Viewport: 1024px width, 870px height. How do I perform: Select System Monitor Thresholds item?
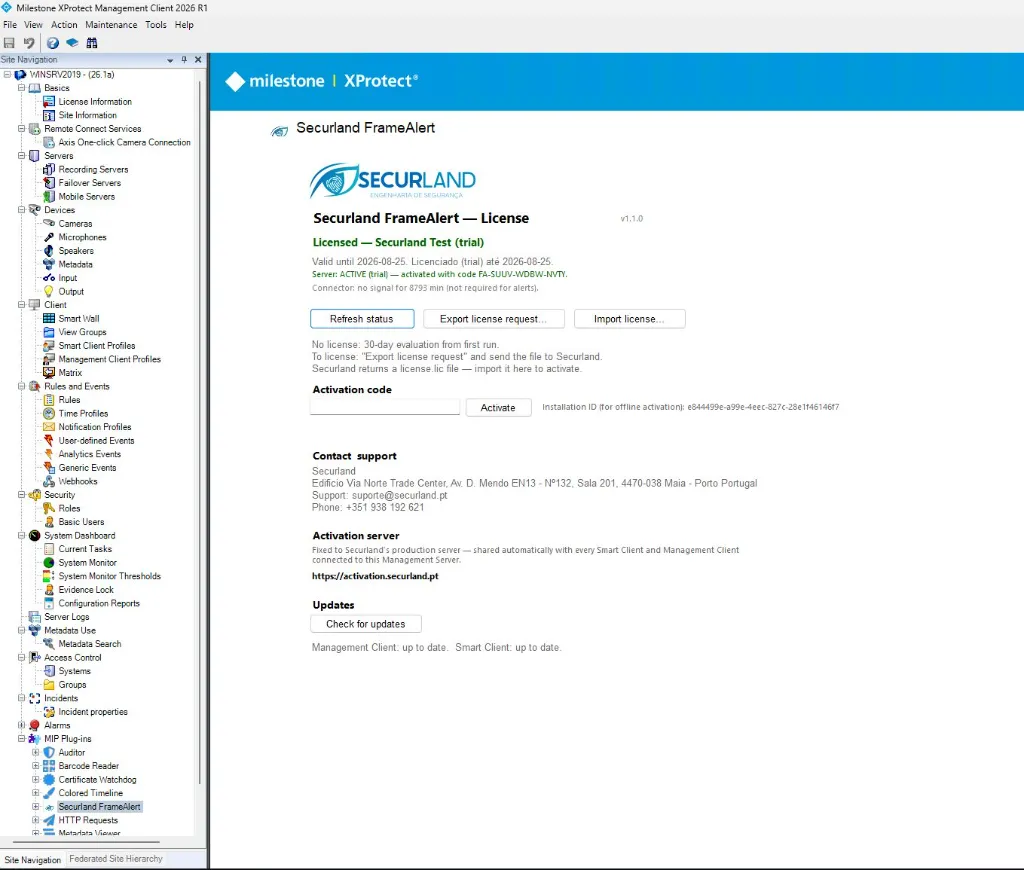coord(109,576)
